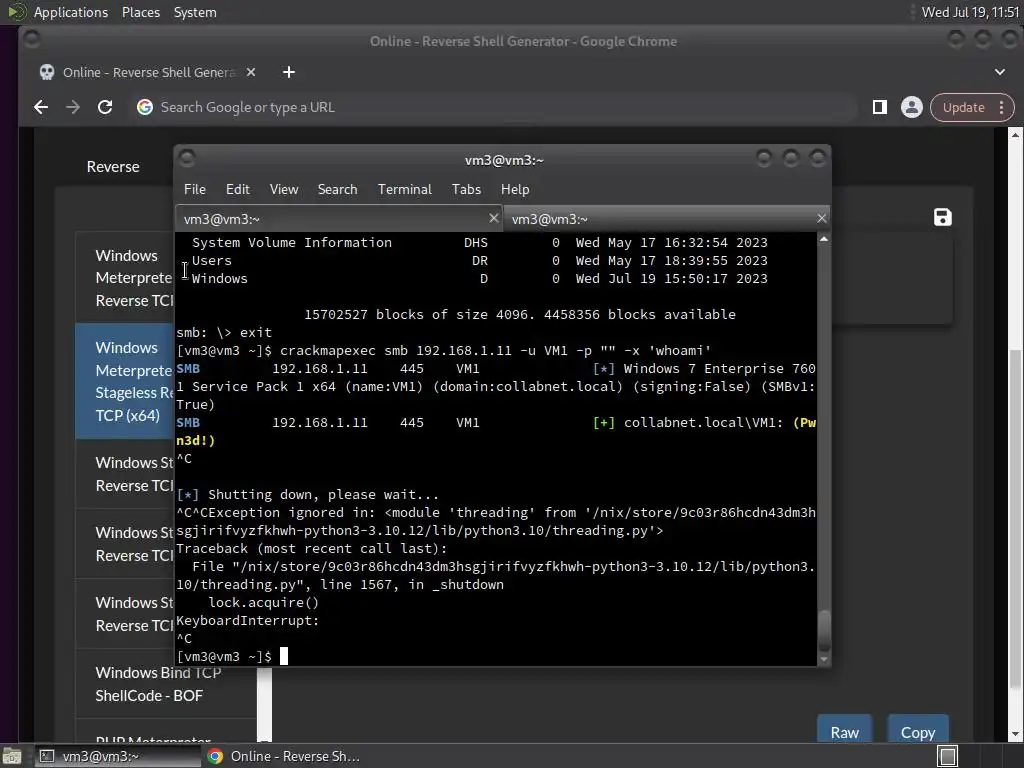This screenshot has width=1024, height=768.
Task: Close first terminal tab
Action: [494, 218]
